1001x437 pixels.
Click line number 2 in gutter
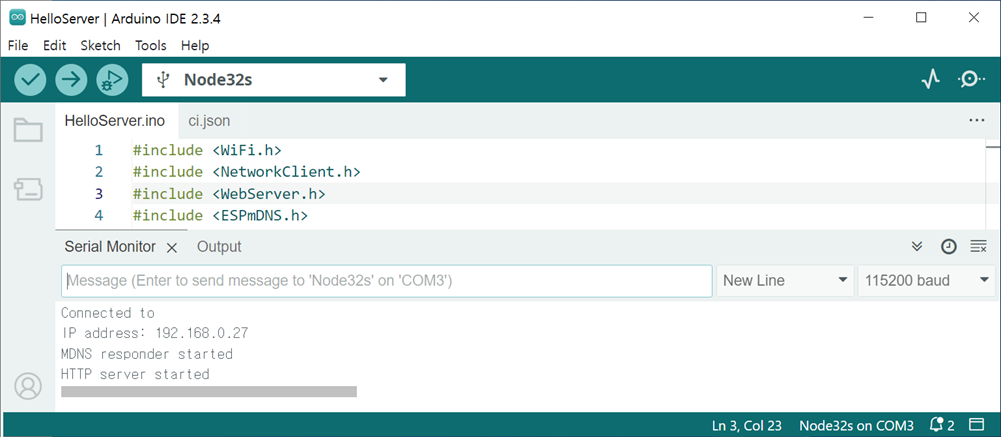click(98, 172)
